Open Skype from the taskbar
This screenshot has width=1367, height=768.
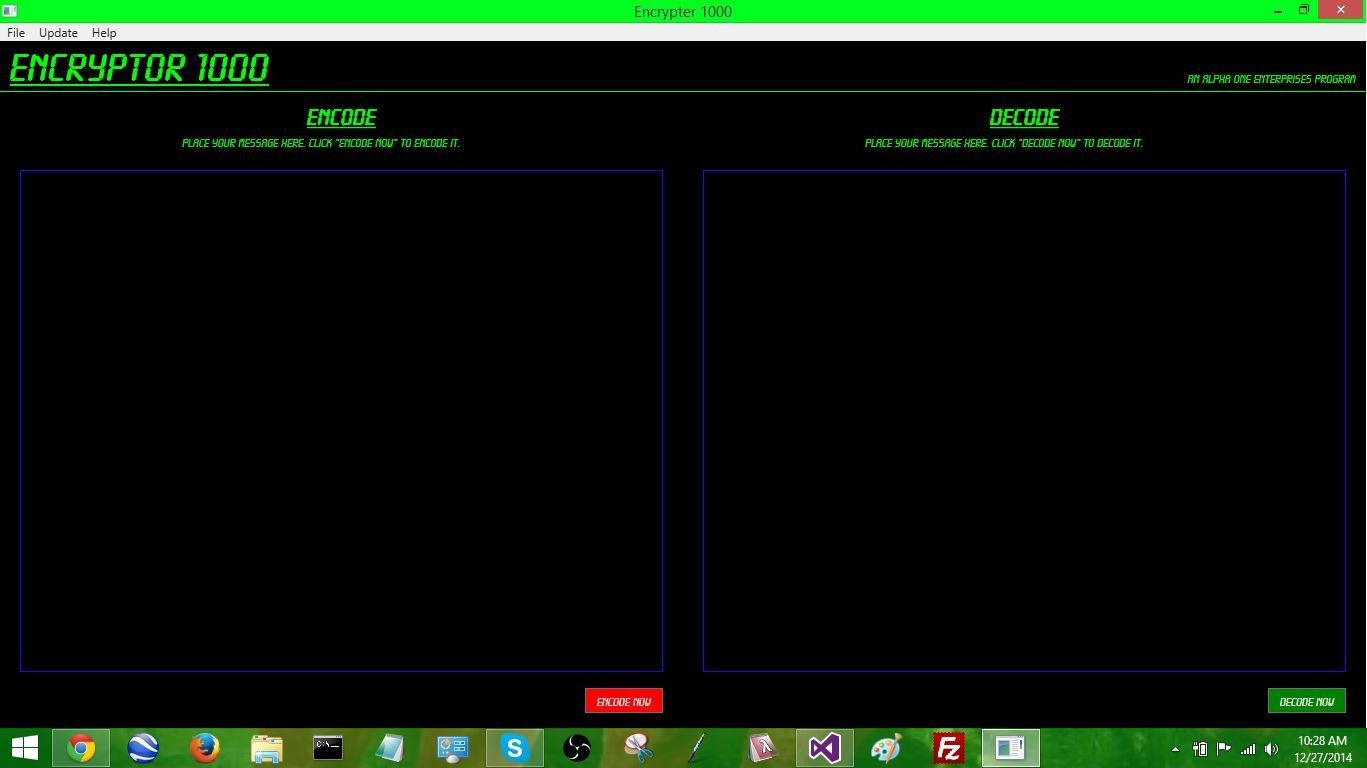point(515,747)
